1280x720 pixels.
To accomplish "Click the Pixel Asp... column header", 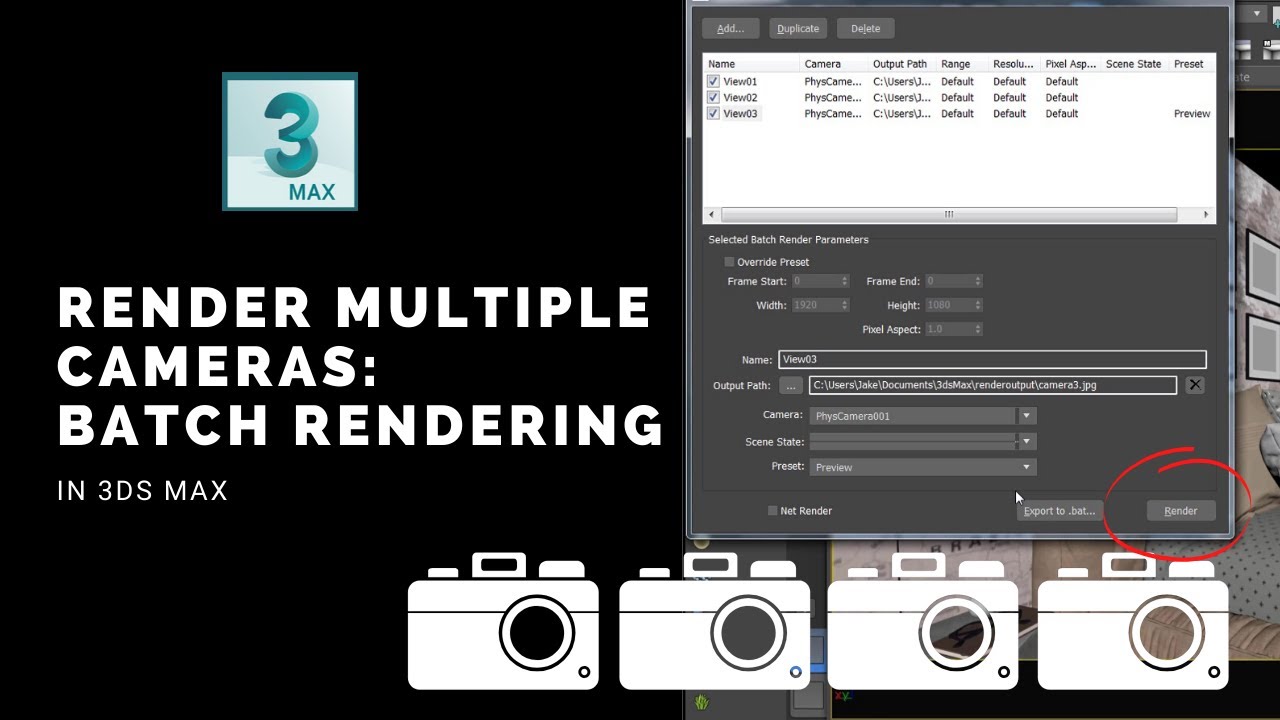I will pos(1071,64).
